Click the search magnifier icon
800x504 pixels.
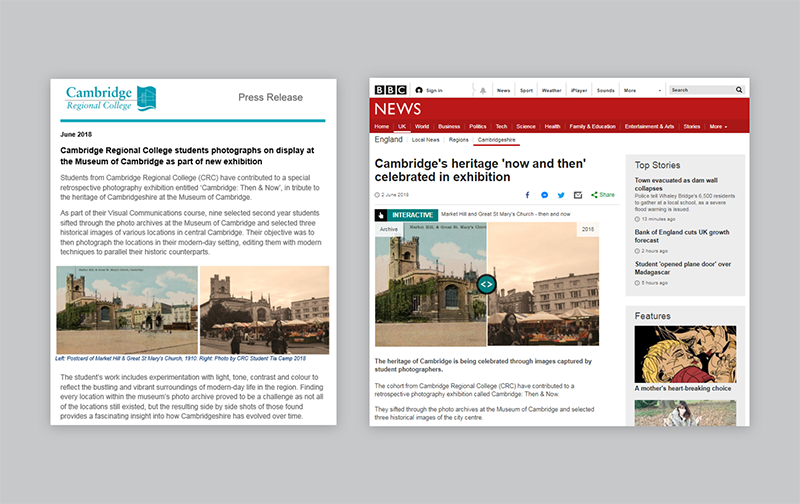(x=739, y=90)
